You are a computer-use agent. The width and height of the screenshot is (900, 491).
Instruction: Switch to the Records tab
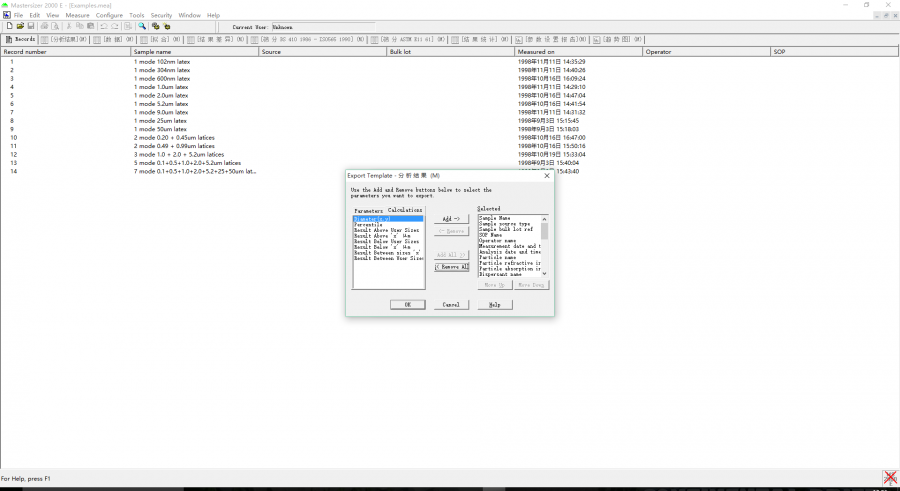coord(21,40)
